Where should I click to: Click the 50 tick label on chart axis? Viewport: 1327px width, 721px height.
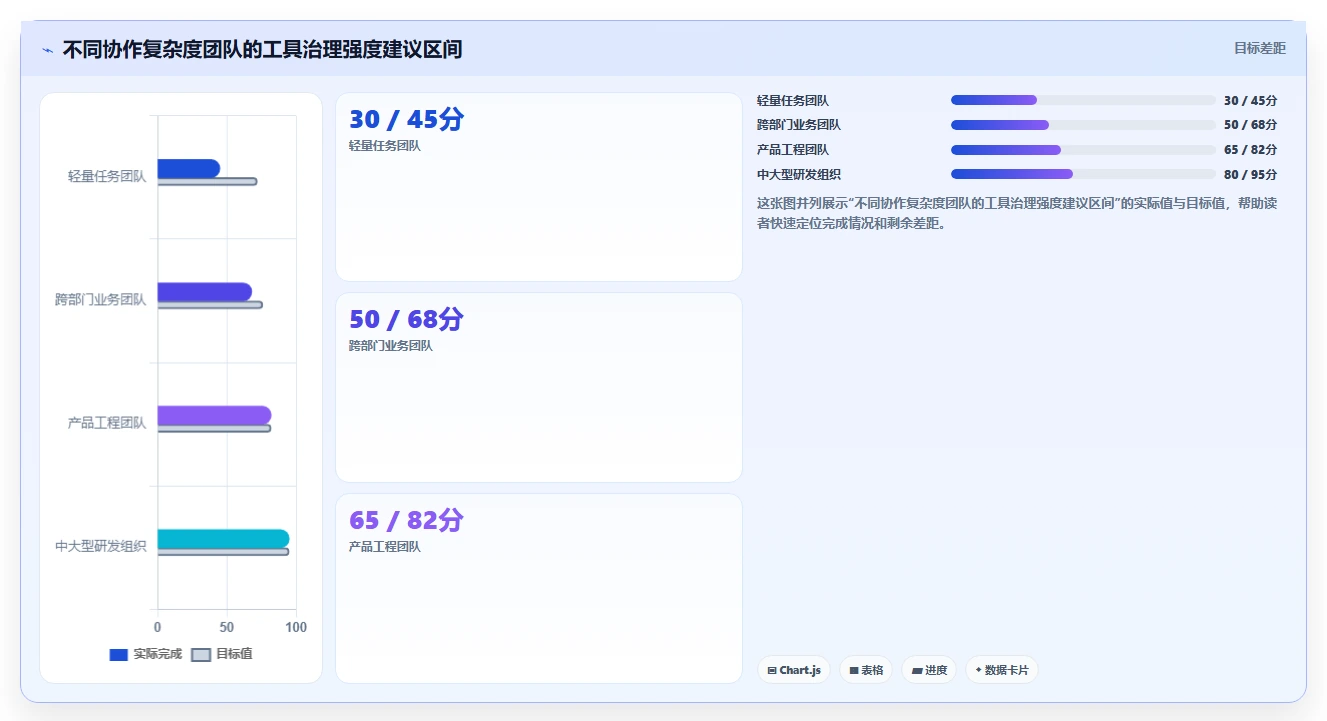click(227, 627)
